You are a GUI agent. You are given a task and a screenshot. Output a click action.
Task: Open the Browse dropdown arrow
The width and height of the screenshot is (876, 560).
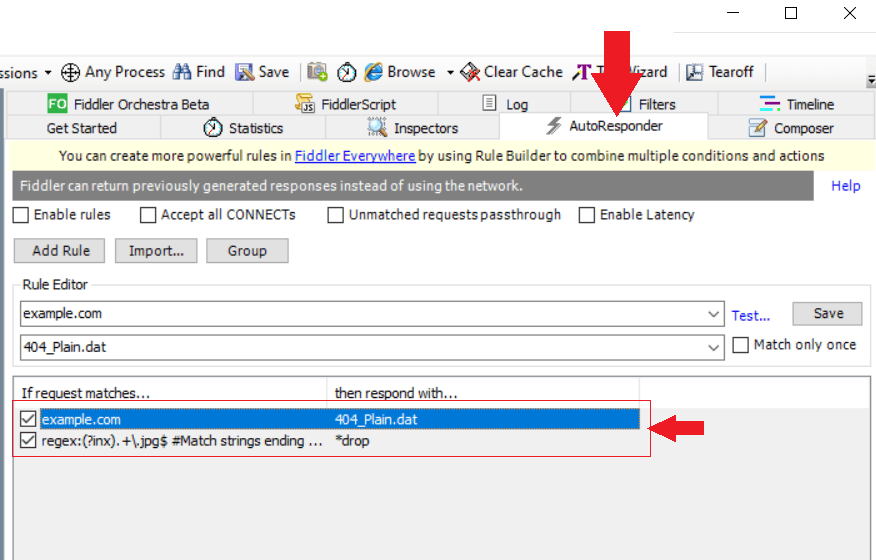(x=450, y=73)
